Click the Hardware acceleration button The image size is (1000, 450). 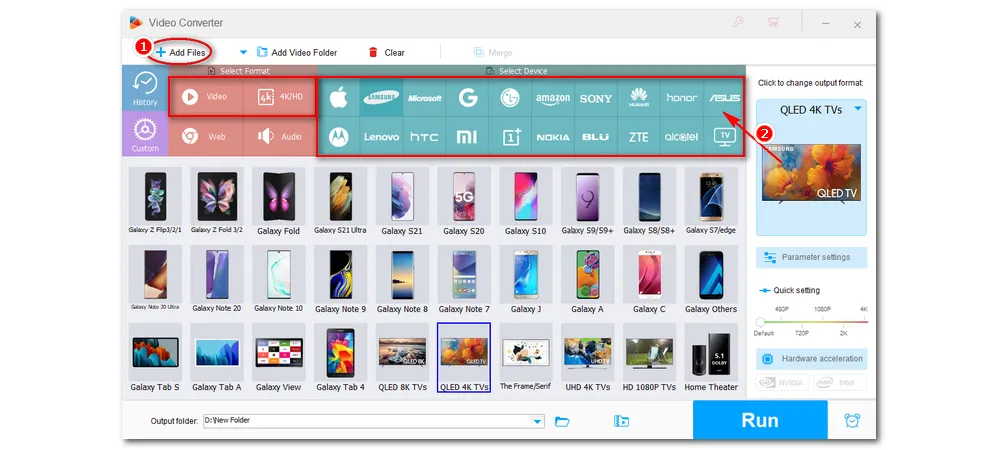point(811,359)
